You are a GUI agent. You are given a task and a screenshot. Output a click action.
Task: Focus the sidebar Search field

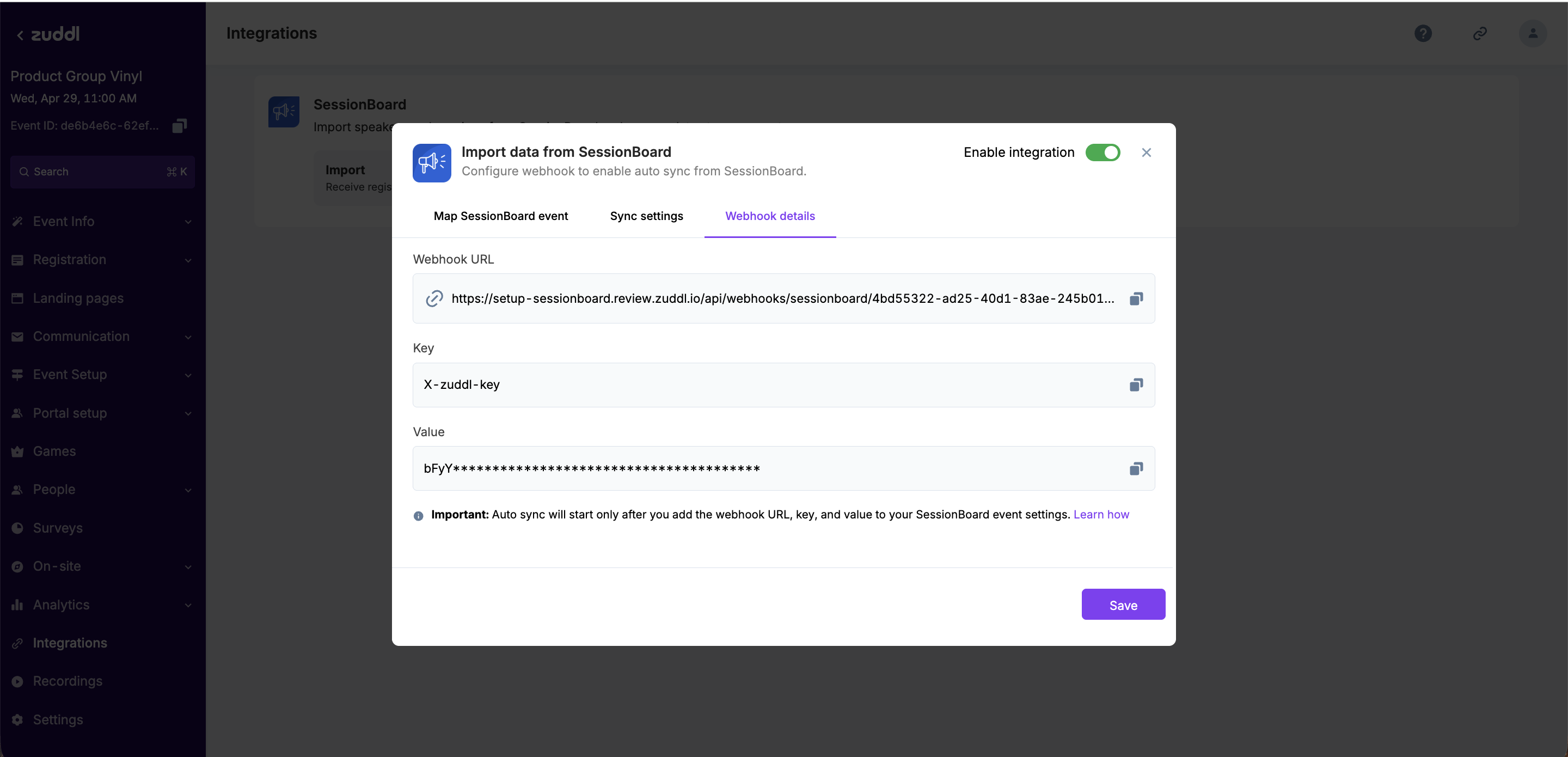pyautogui.click(x=102, y=172)
